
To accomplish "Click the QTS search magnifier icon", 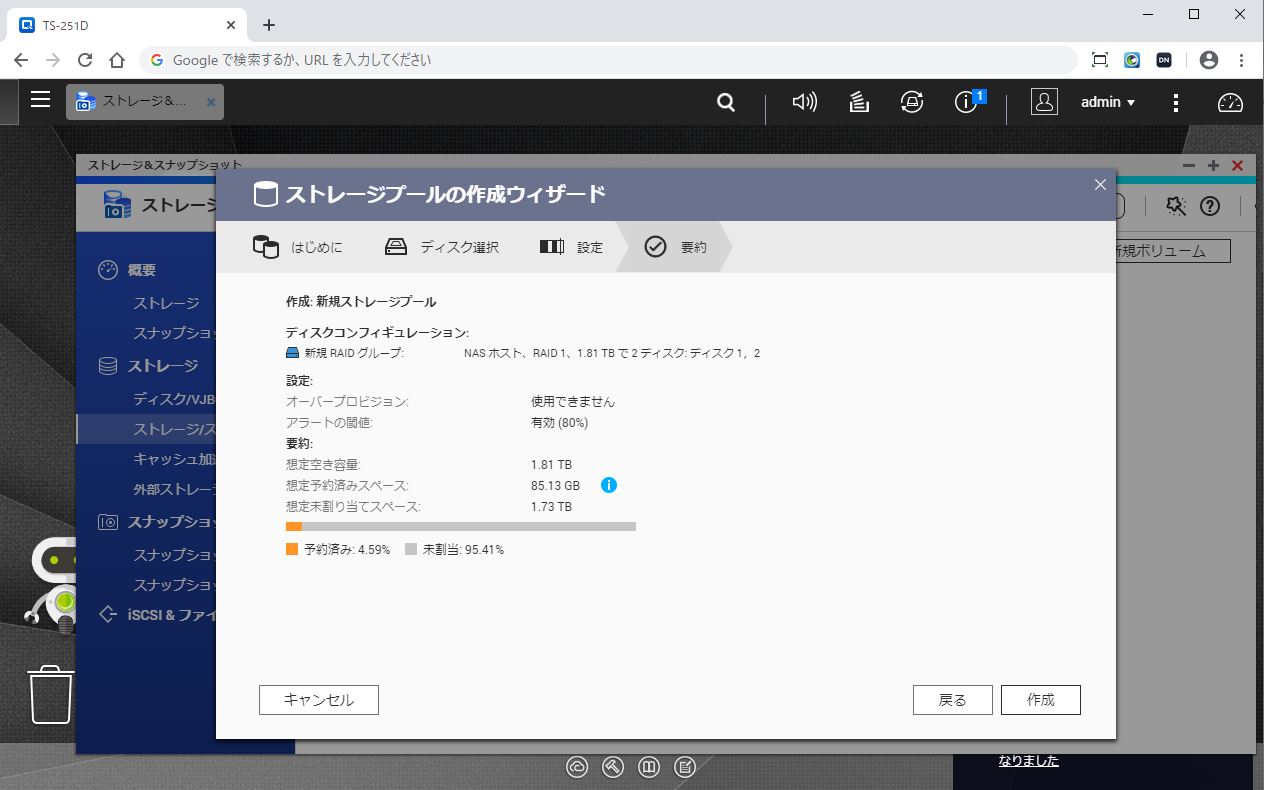I will [726, 102].
